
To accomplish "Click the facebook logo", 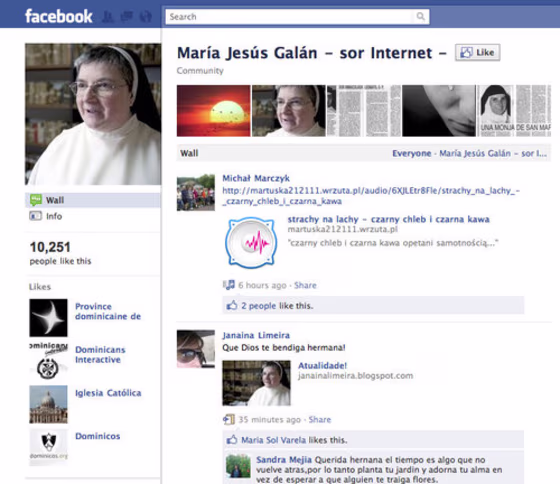I will point(59,16).
